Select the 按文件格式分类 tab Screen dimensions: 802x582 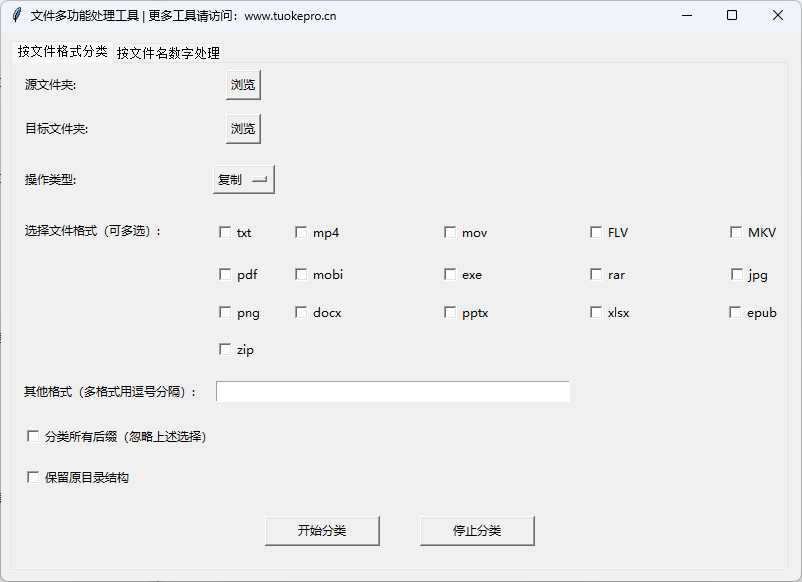coord(61,51)
